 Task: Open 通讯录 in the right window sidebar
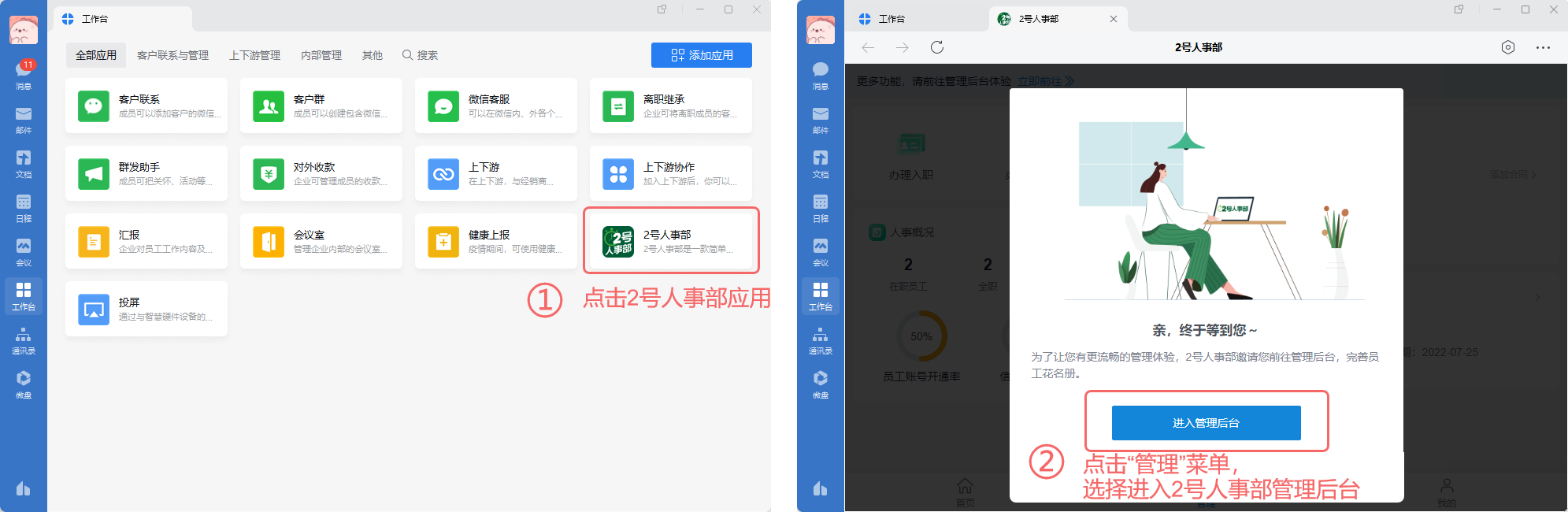point(821,340)
